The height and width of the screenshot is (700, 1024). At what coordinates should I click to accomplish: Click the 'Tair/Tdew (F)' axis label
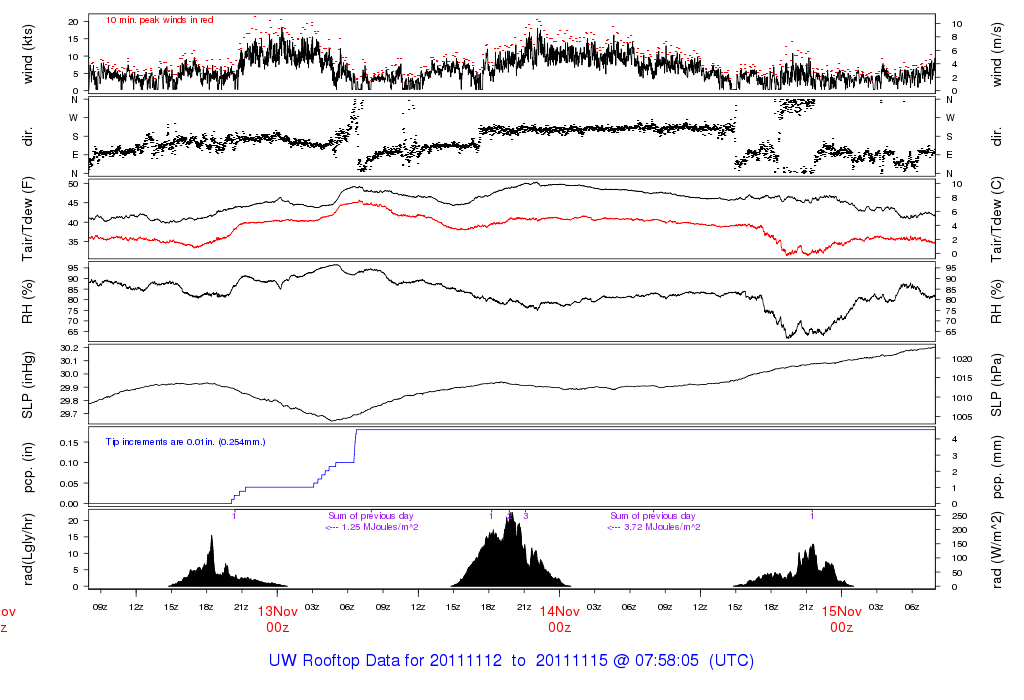point(27,219)
